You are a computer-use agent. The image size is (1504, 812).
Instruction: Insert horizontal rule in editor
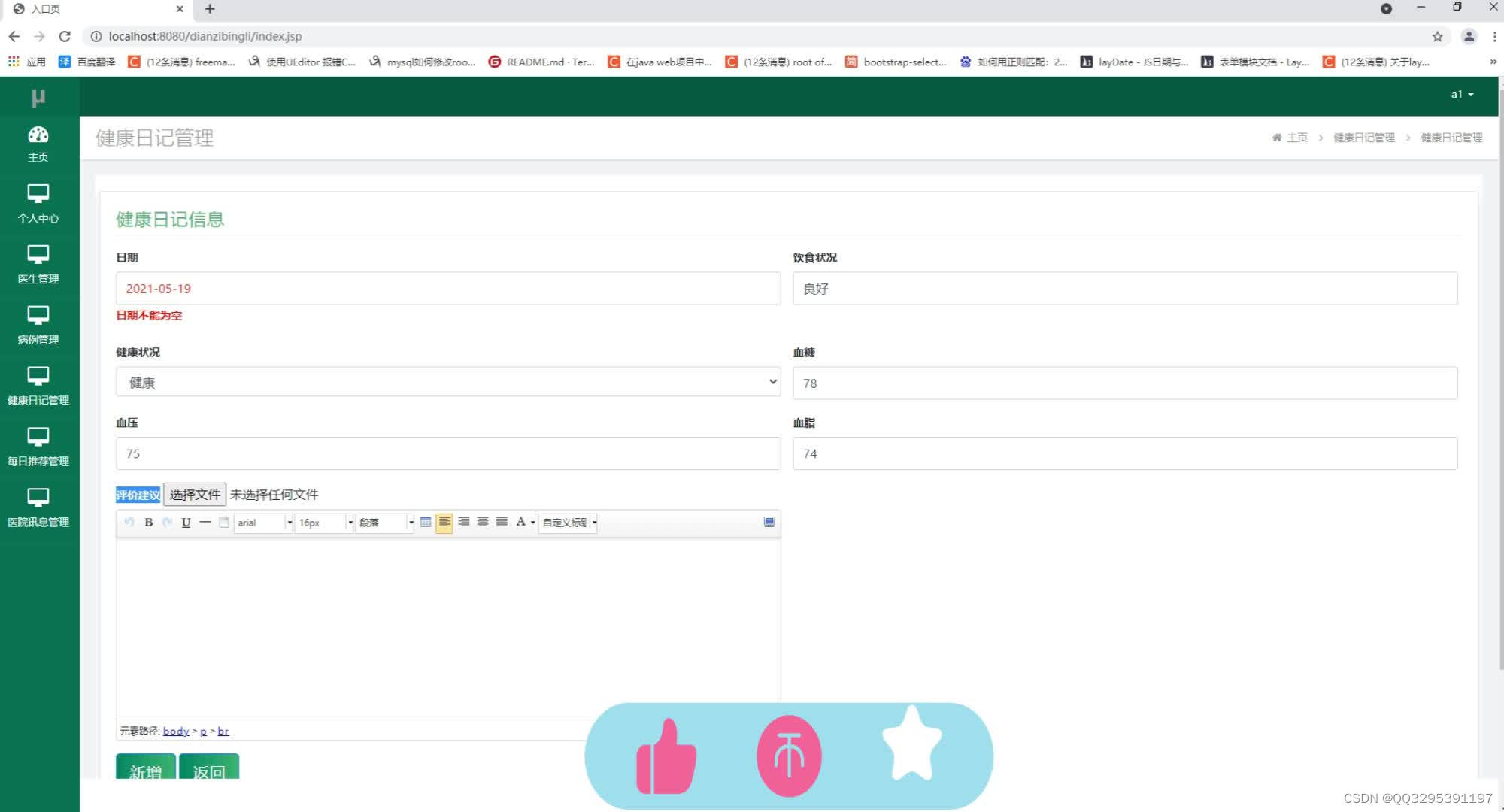(205, 523)
